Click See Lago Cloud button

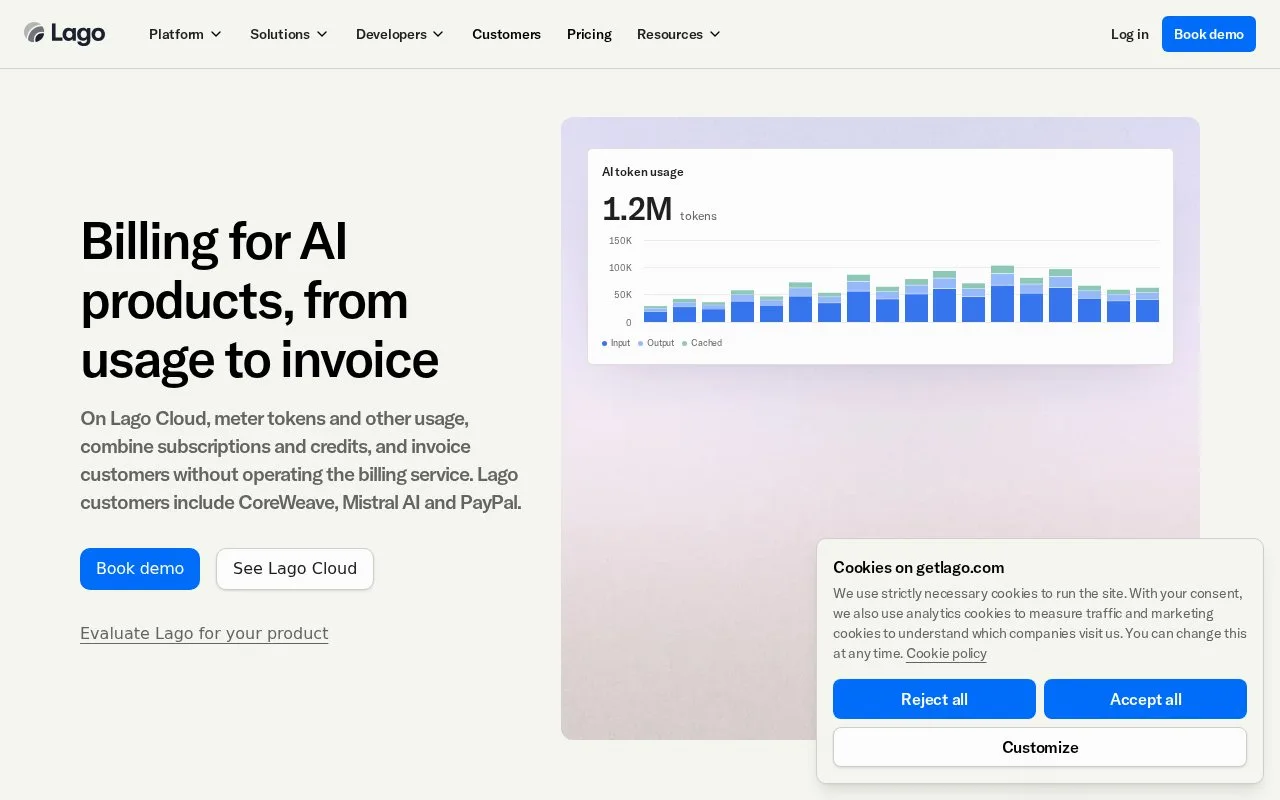pos(295,569)
